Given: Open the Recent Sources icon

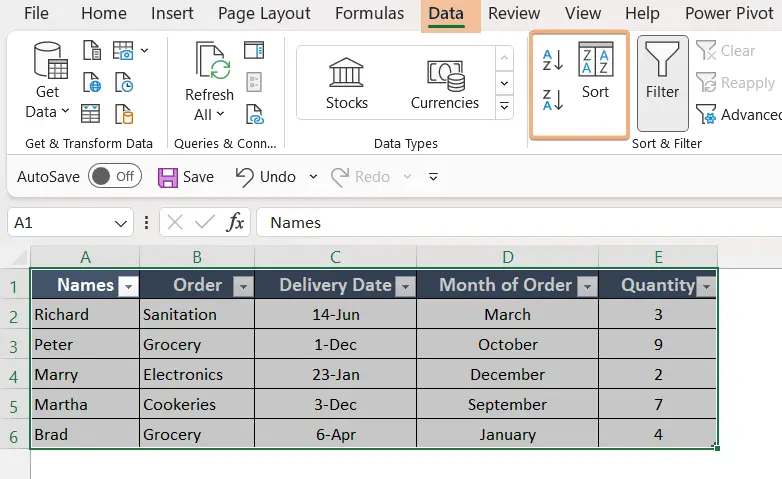Looking at the screenshot, I should click(123, 83).
